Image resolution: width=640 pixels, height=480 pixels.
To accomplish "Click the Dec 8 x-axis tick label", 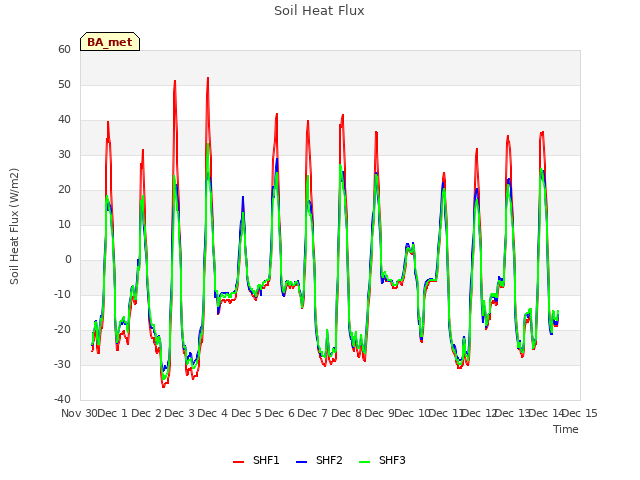I will coord(347,413).
